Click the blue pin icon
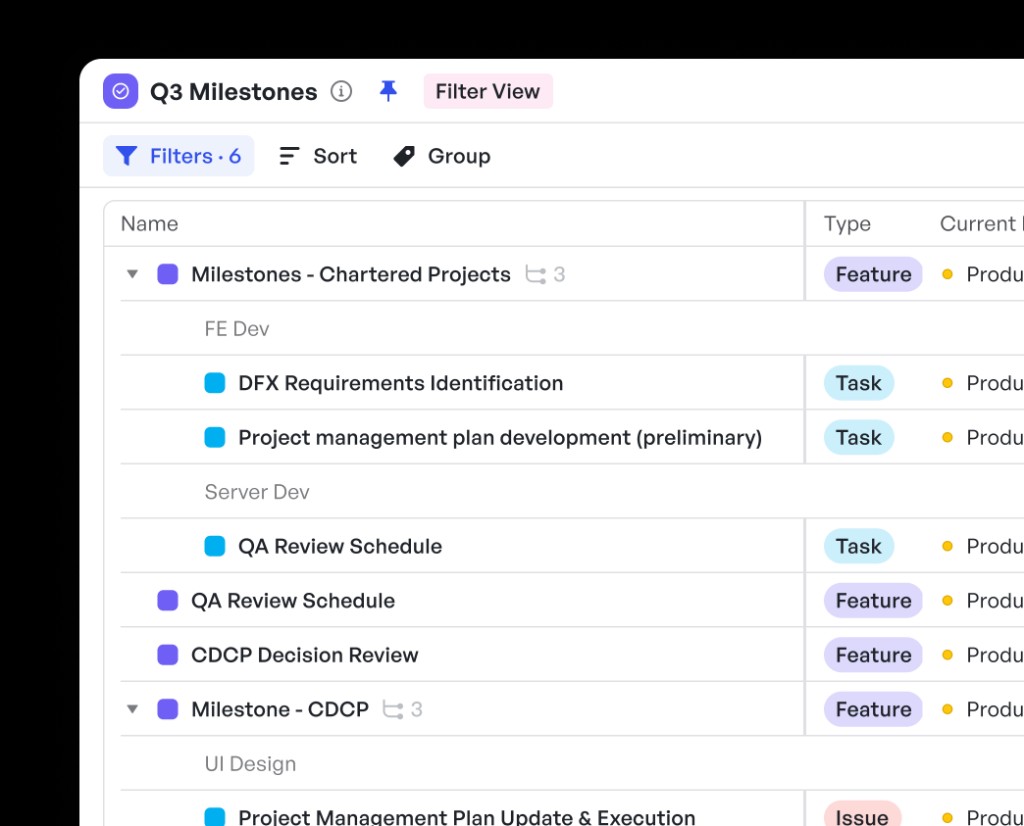 pos(389,91)
